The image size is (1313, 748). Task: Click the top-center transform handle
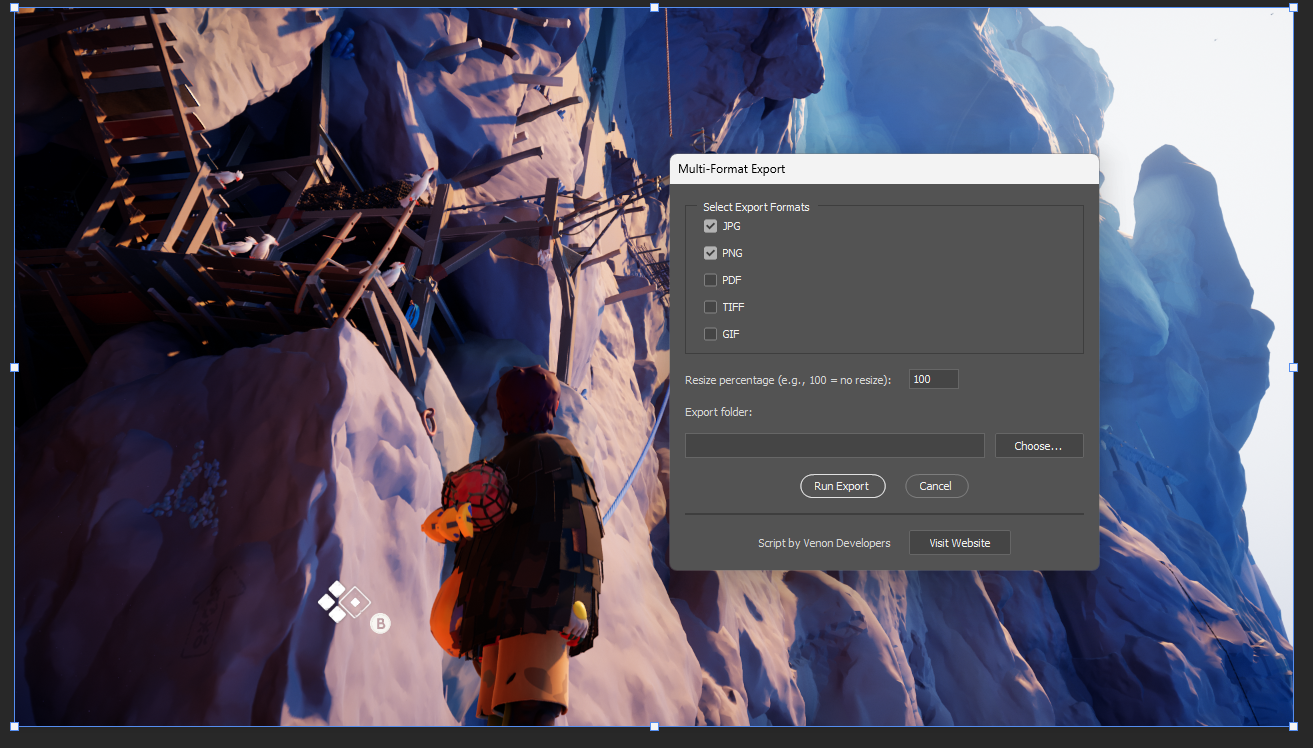click(655, 8)
